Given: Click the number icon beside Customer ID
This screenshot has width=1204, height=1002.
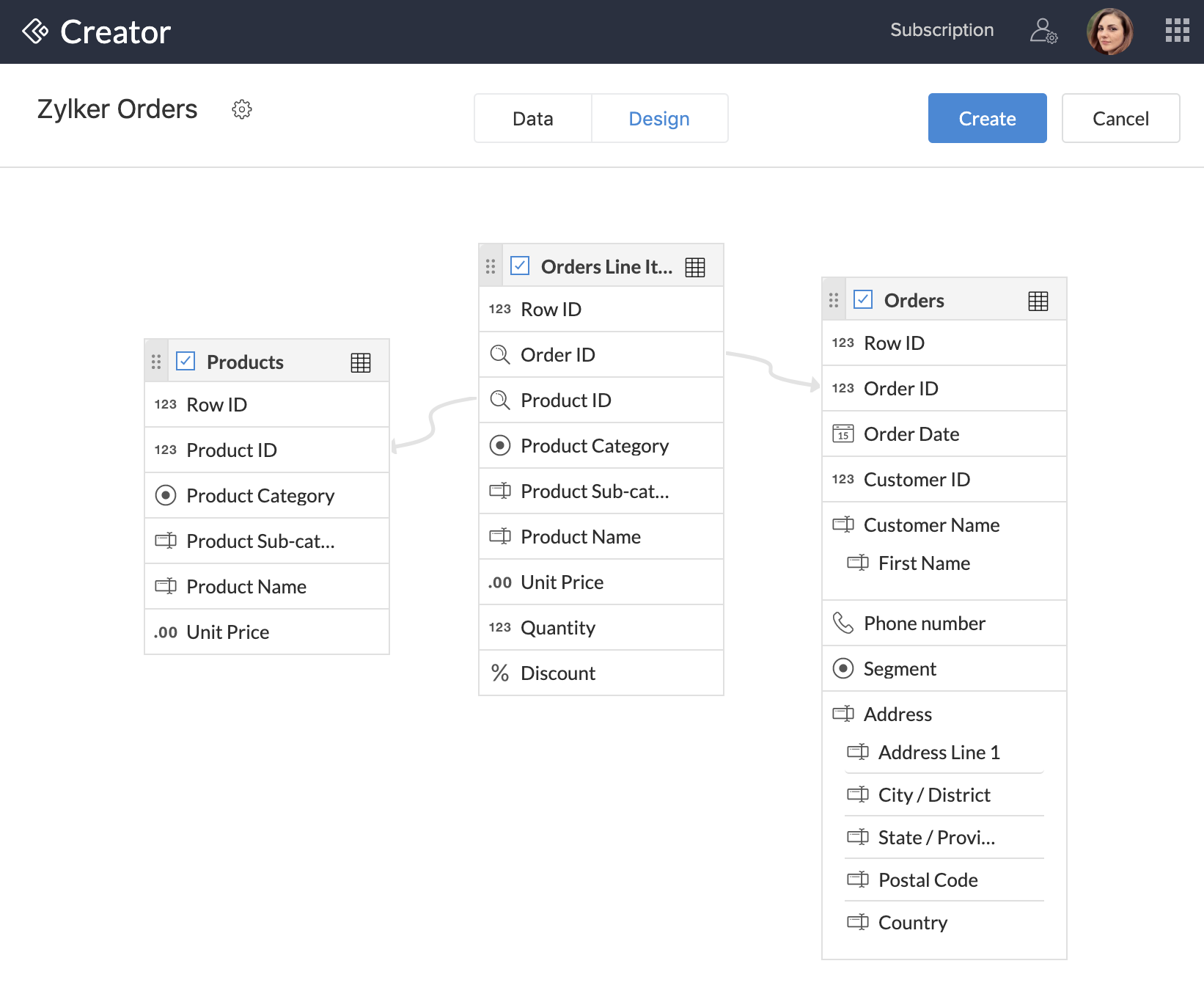Looking at the screenshot, I should (843, 479).
